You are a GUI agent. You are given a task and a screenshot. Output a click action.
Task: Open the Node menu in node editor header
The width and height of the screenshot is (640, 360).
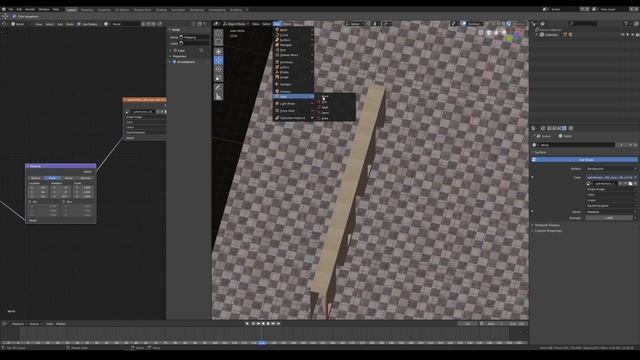[70, 24]
